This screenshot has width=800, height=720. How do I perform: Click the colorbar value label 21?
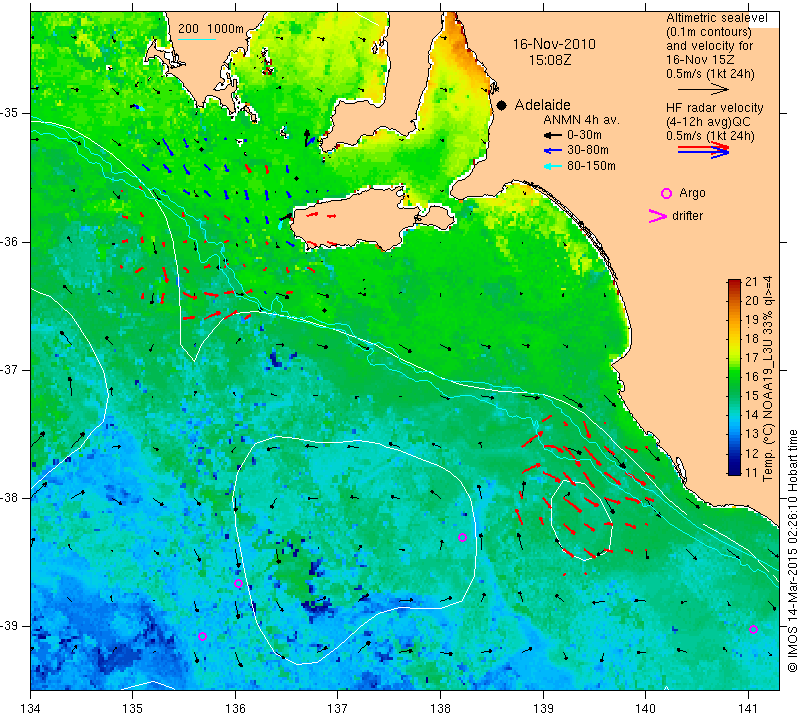(x=752, y=282)
